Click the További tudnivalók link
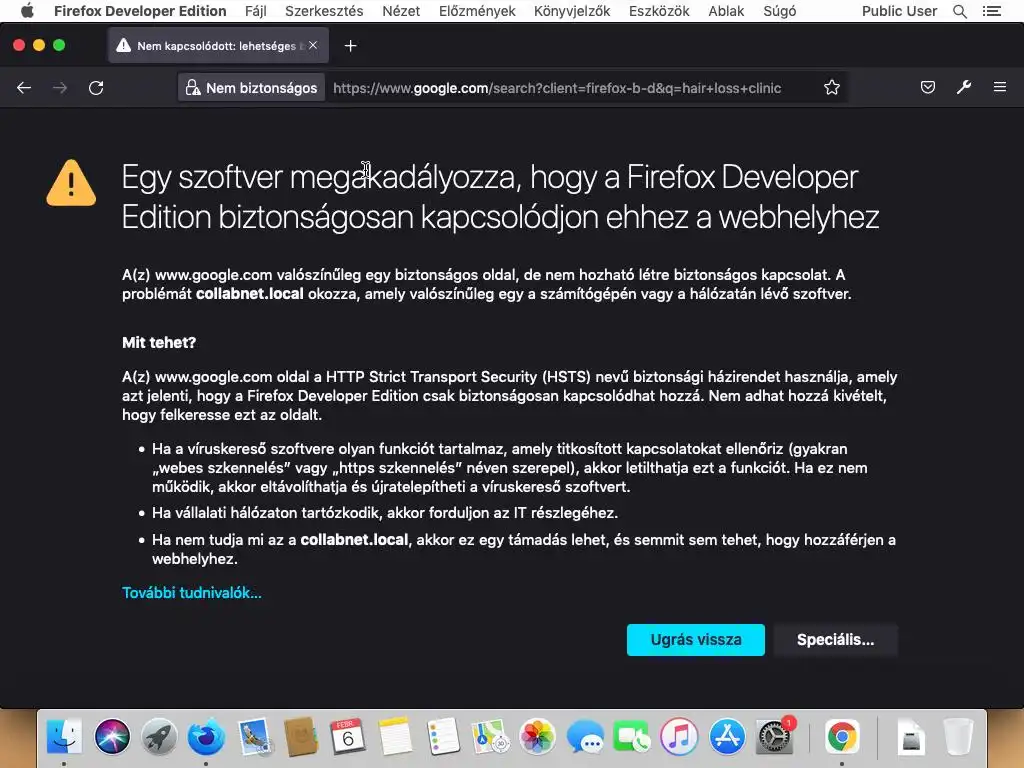1024x768 pixels. (191, 592)
